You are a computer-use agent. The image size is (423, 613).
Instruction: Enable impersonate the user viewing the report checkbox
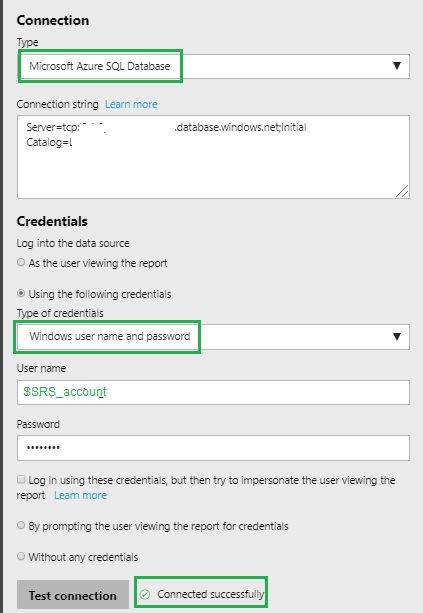click(x=21, y=479)
